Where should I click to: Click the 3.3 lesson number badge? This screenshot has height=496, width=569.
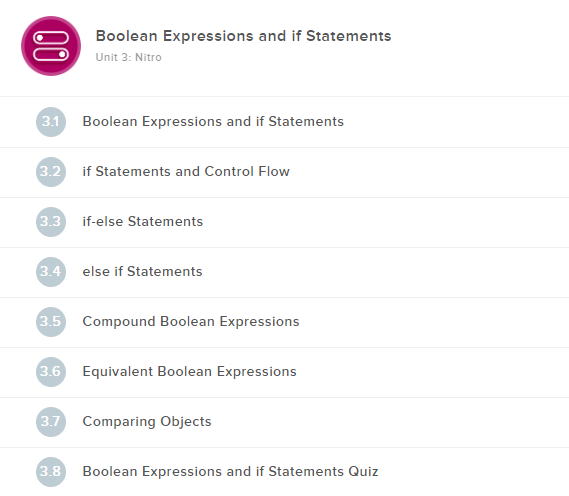51,222
